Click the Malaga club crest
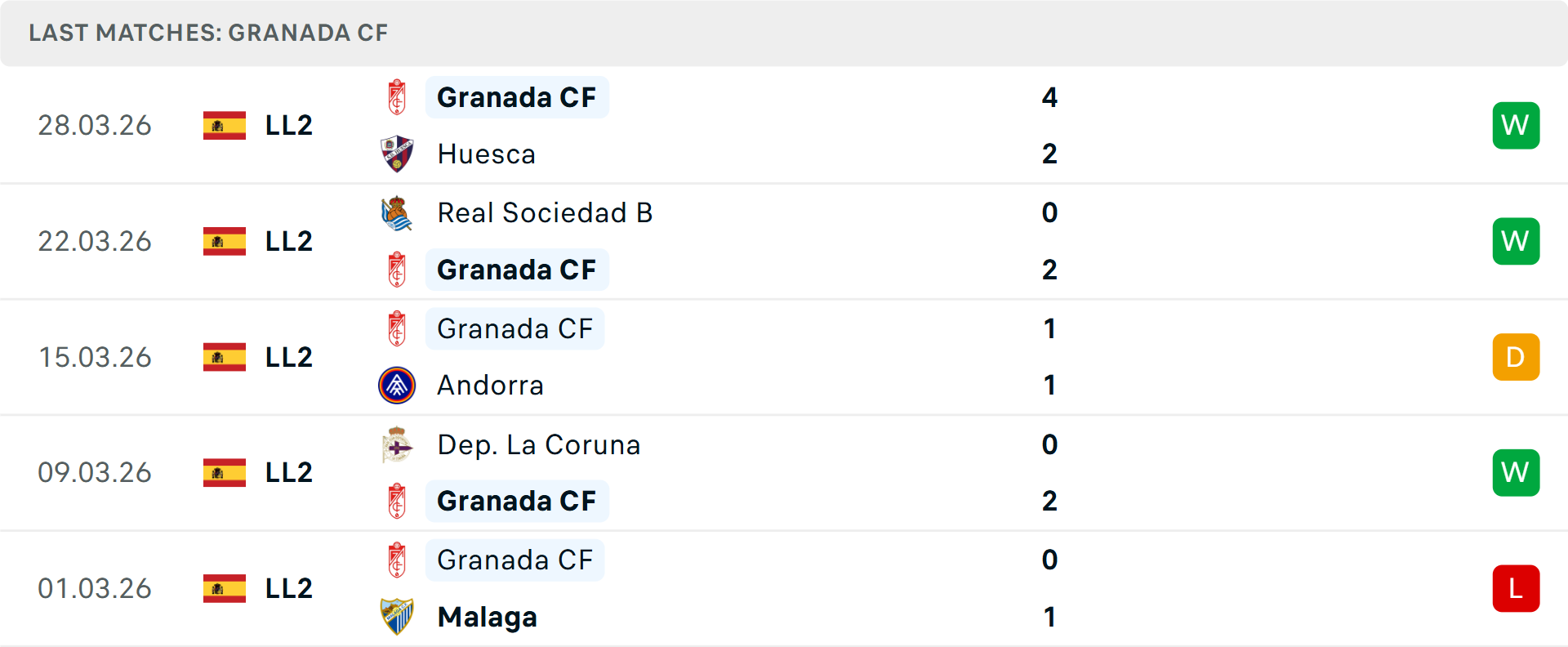 pyautogui.click(x=397, y=617)
